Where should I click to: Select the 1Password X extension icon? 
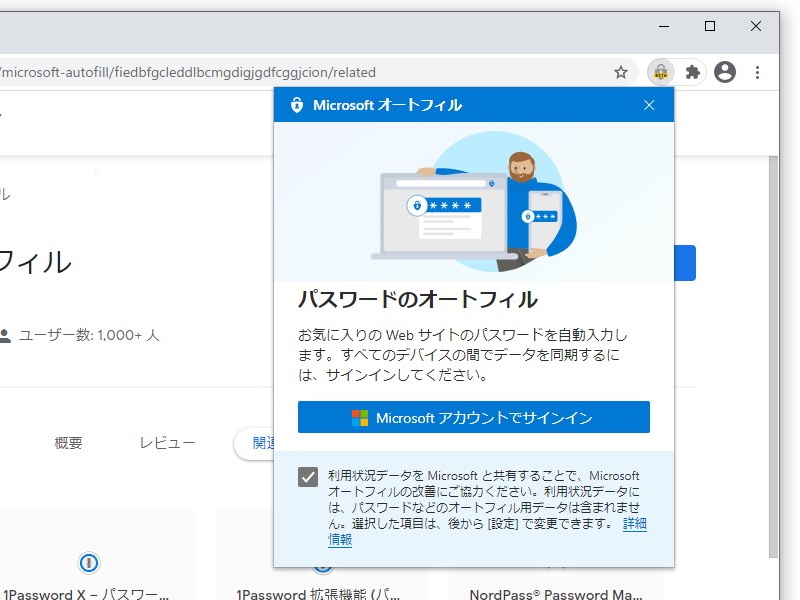pos(88,563)
